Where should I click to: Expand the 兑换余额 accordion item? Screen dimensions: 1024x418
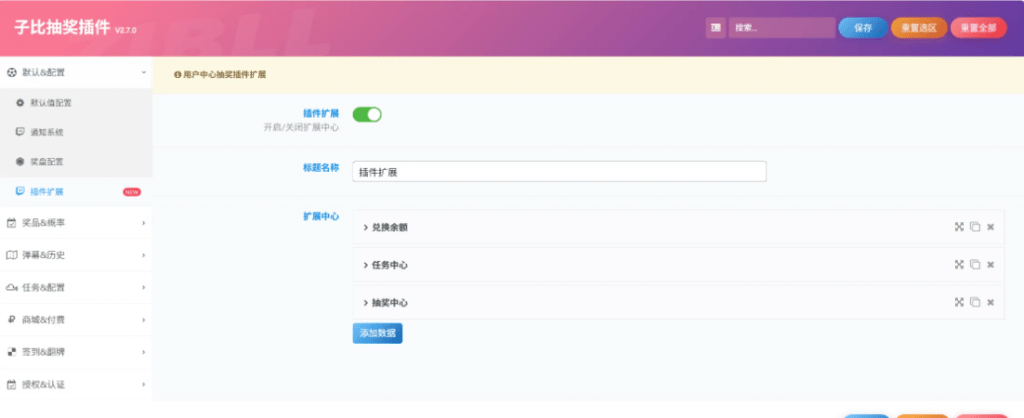point(678,227)
